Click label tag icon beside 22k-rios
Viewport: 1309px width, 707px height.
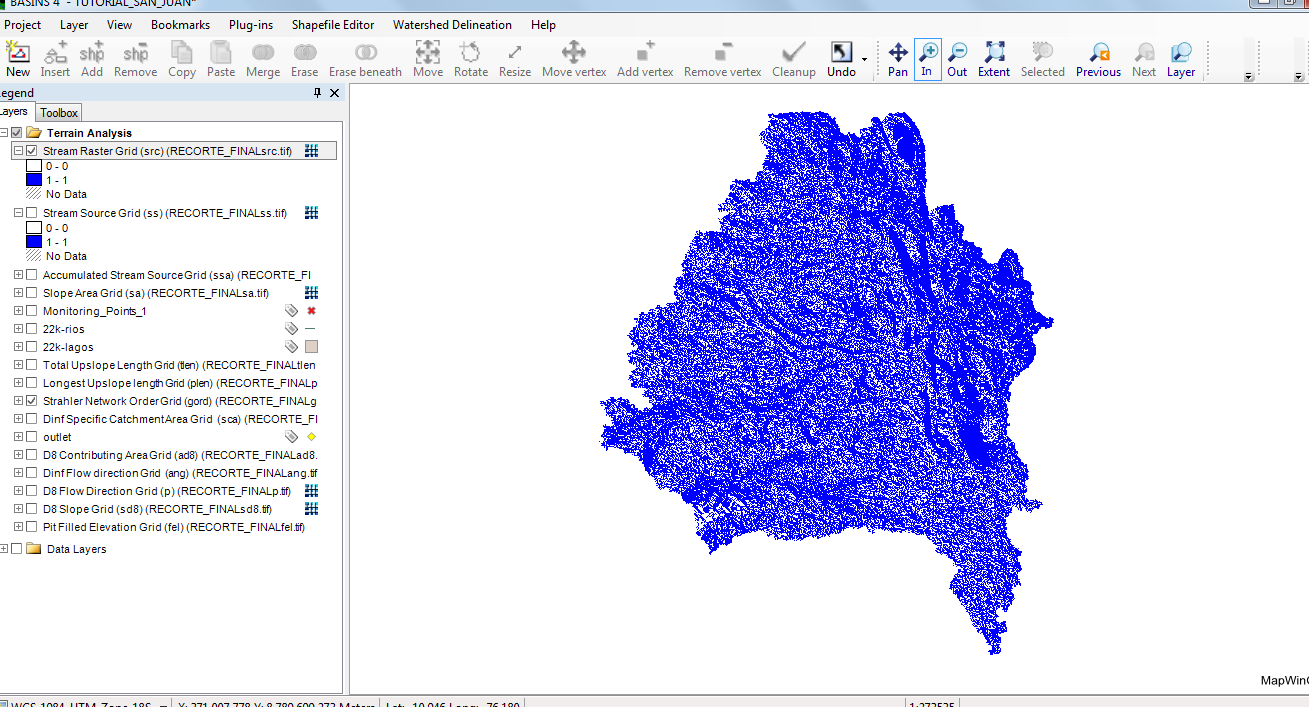pyautogui.click(x=291, y=329)
